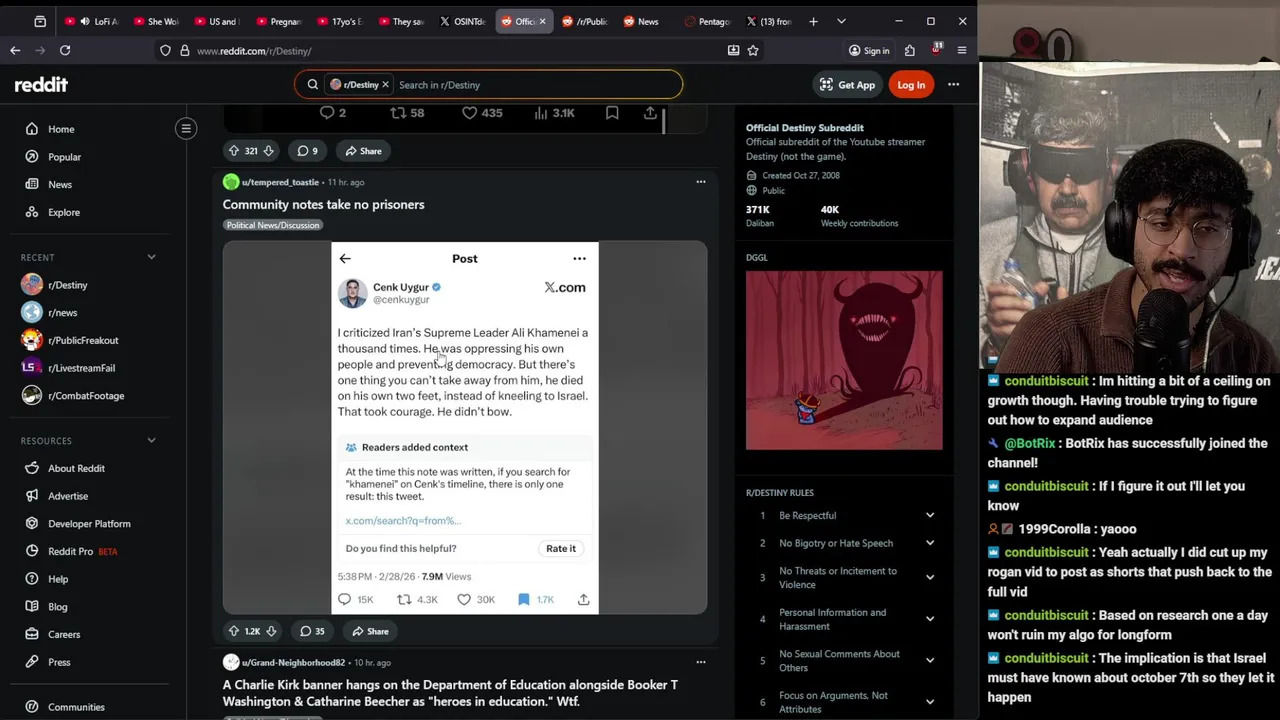Remove the r/Destiny search filter chip
Image resolution: width=1280 pixels, height=720 pixels.
[385, 85]
